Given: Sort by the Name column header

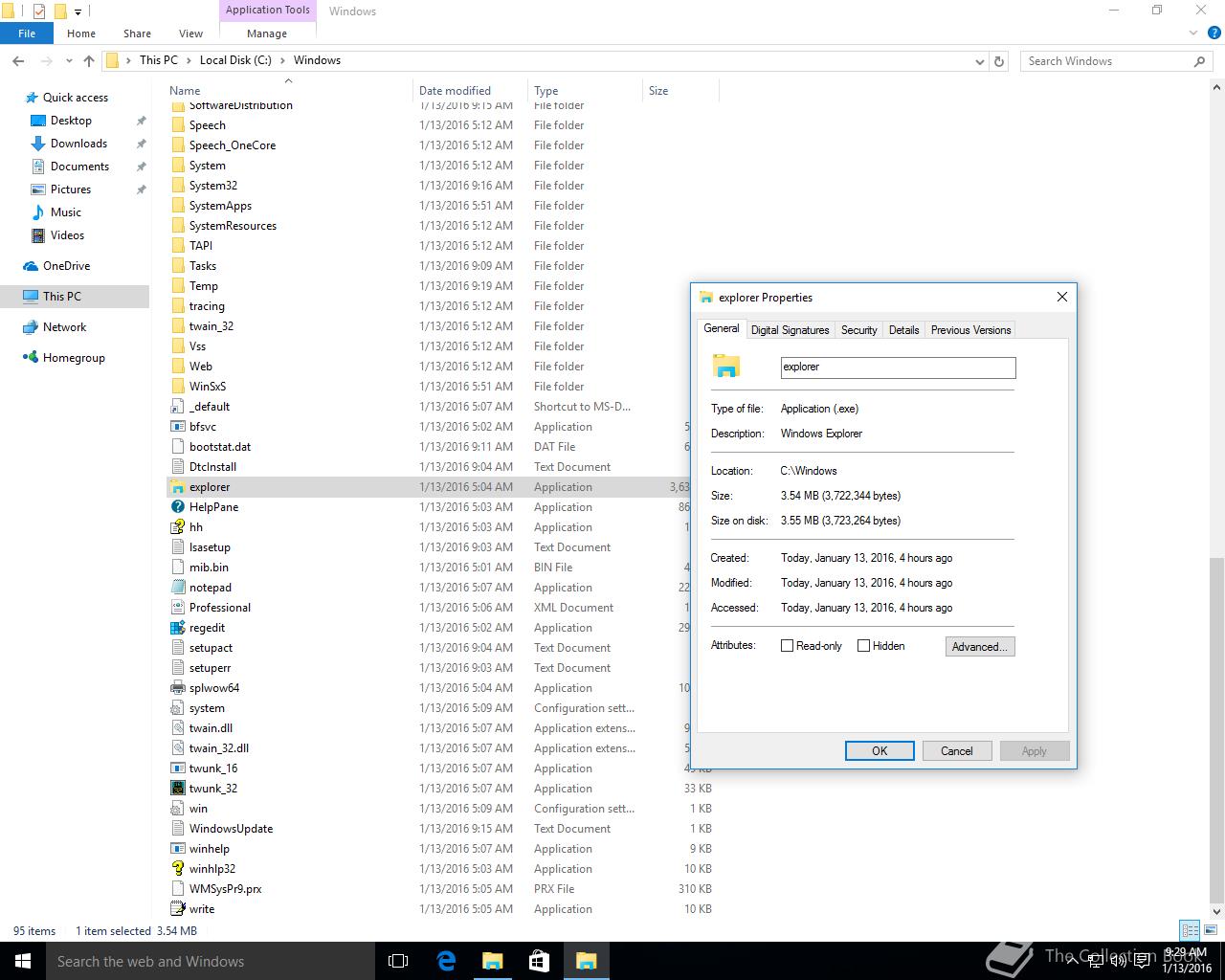Looking at the screenshot, I should pos(289,91).
